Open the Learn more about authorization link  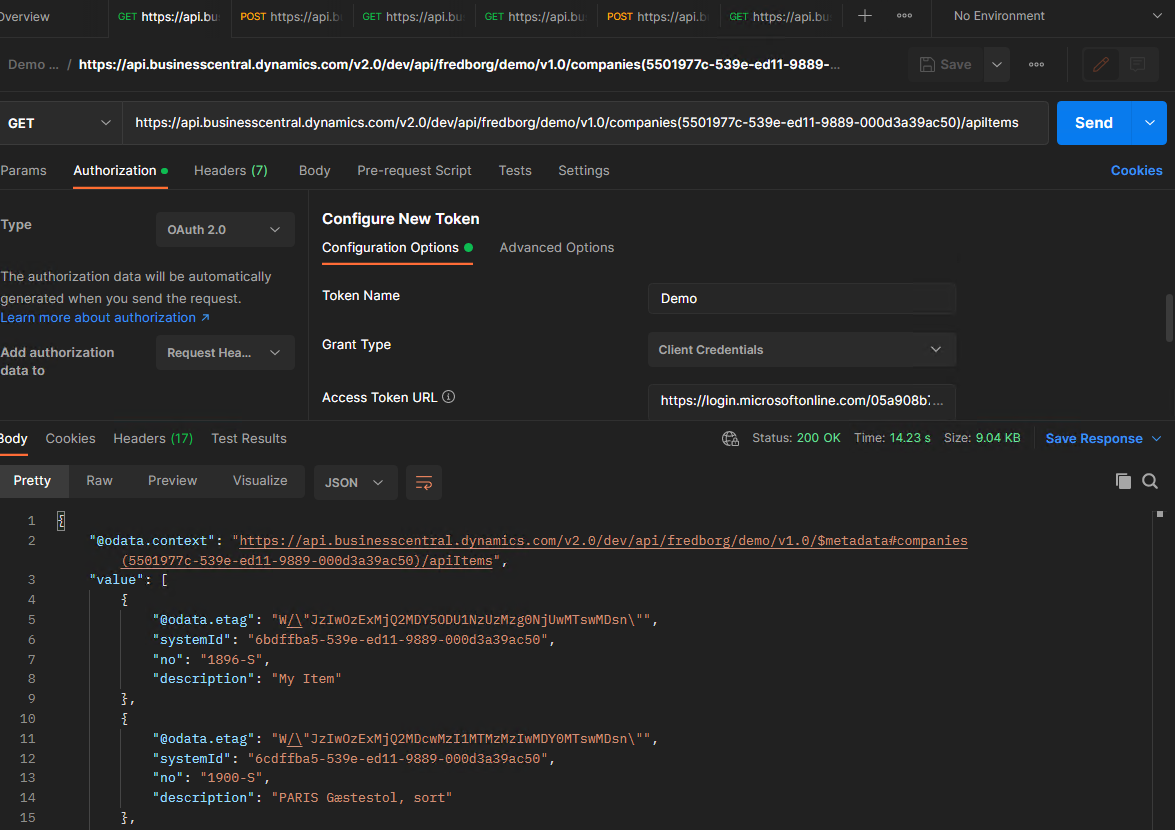click(100, 317)
